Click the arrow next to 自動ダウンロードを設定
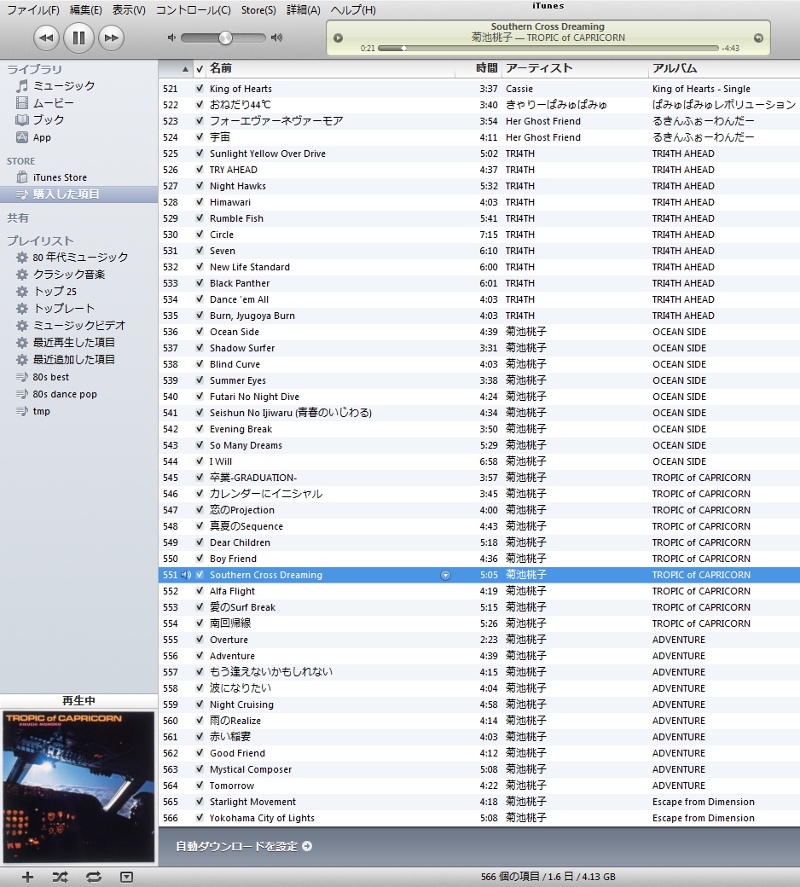The width and height of the screenshot is (800, 887). [x=307, y=846]
